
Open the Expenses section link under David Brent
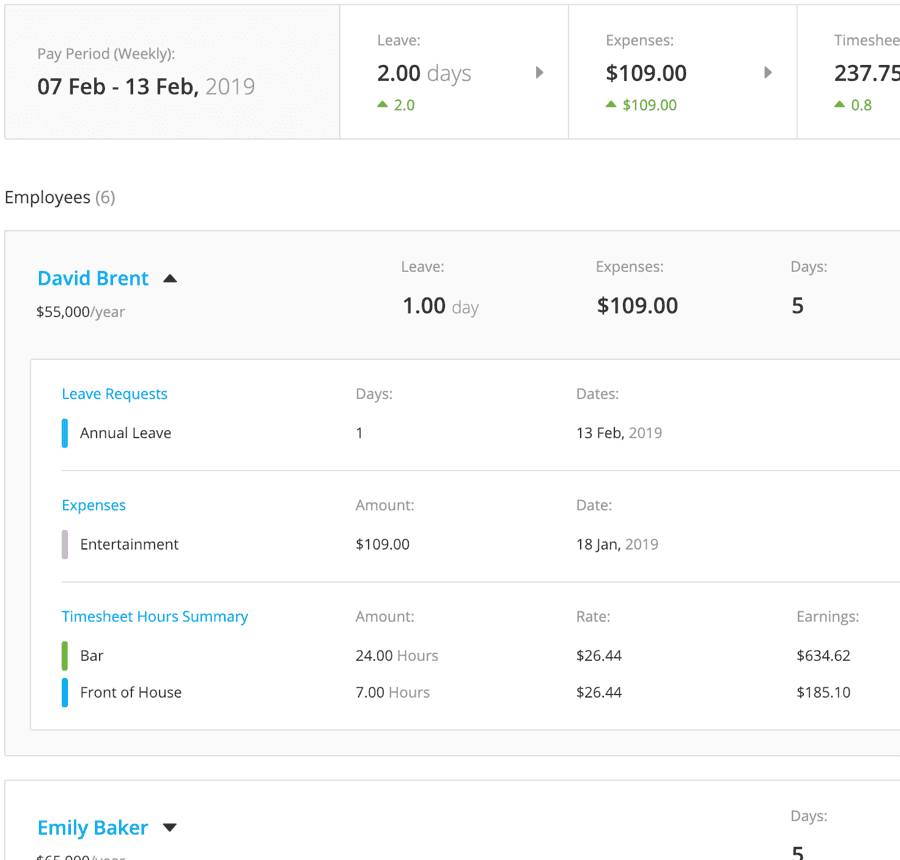point(94,505)
